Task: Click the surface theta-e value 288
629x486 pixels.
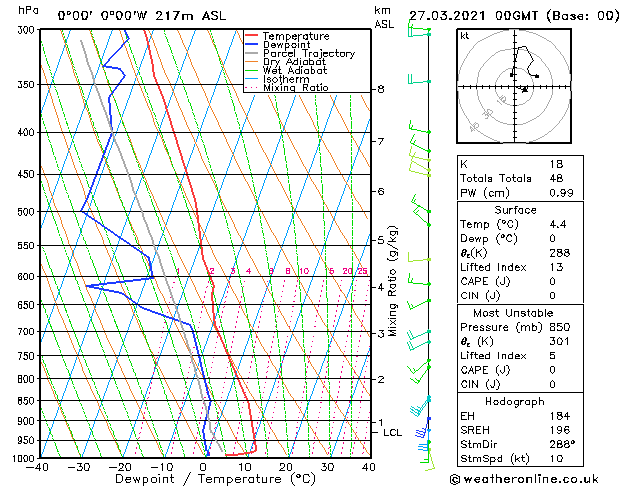Action: (560, 253)
